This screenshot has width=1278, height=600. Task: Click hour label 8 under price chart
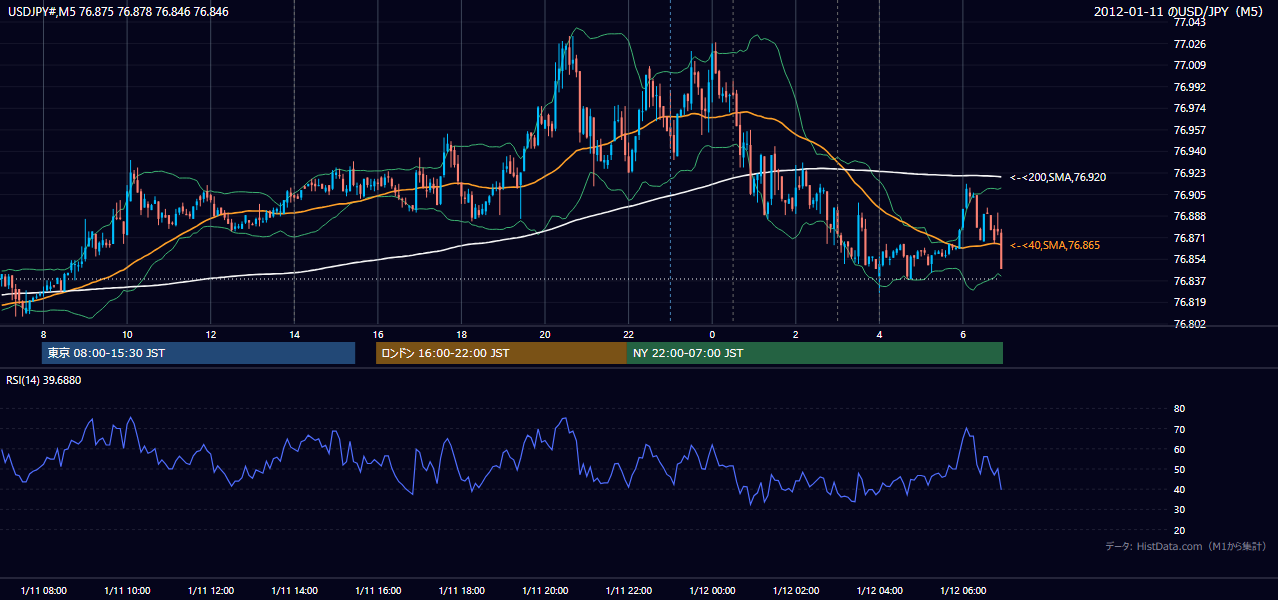[x=43, y=334]
